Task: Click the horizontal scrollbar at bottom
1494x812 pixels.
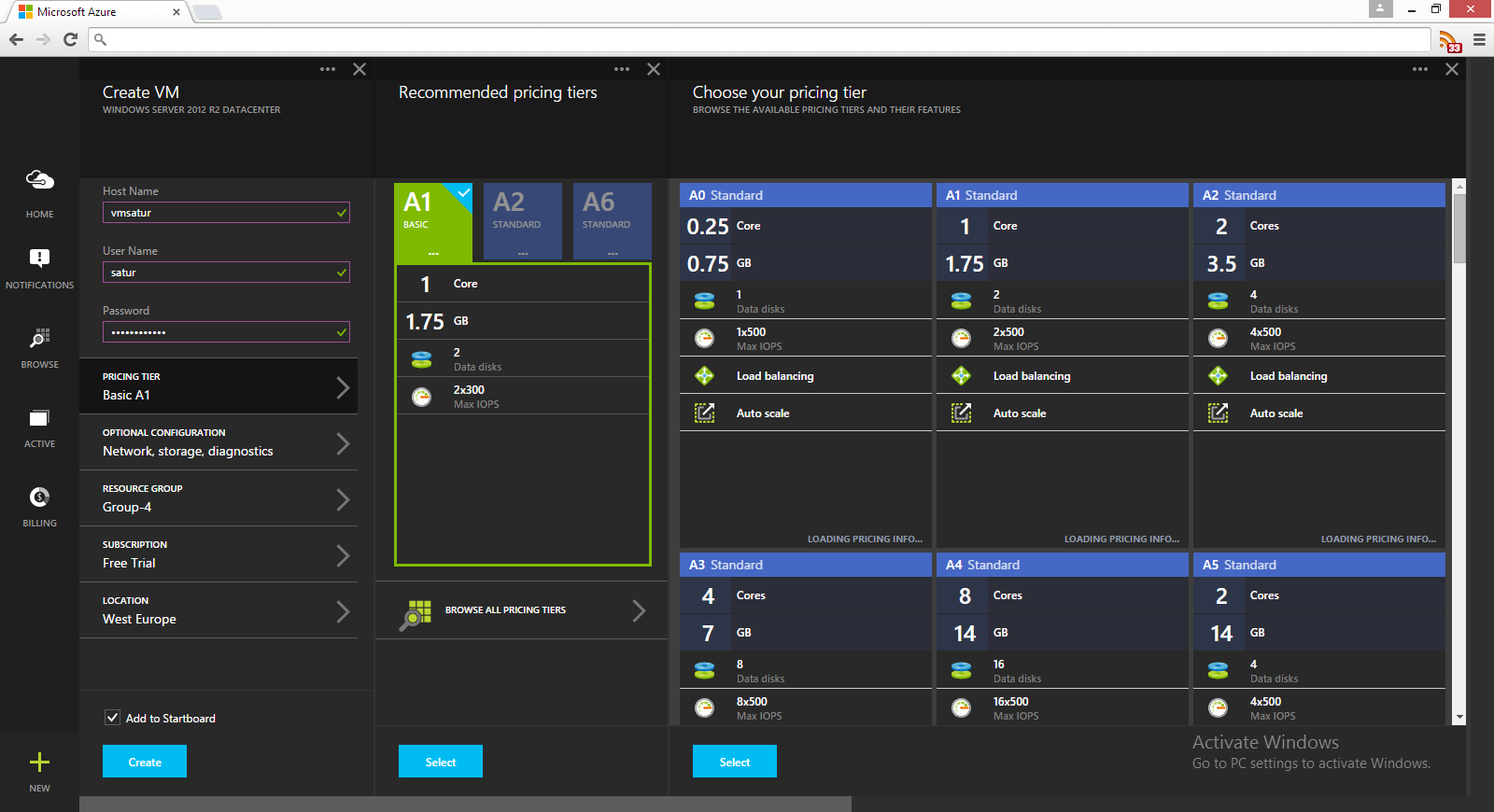Action: [465, 804]
